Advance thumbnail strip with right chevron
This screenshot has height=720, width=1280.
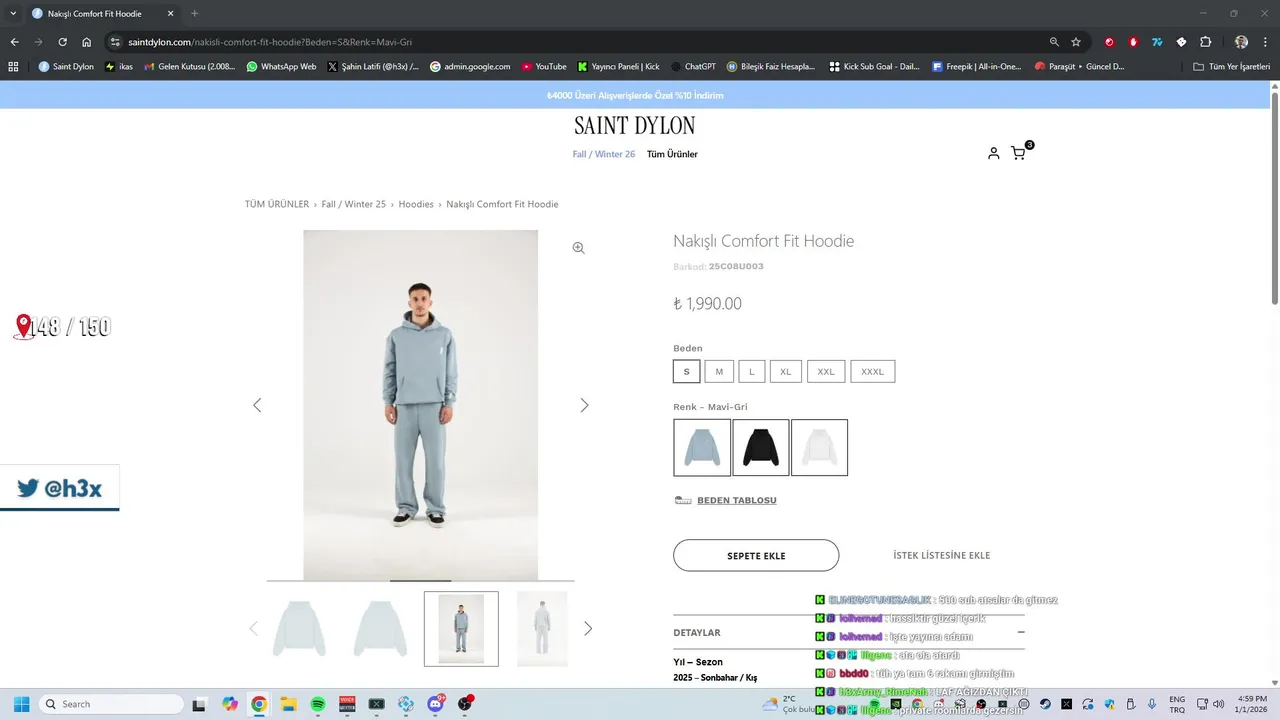click(x=588, y=628)
